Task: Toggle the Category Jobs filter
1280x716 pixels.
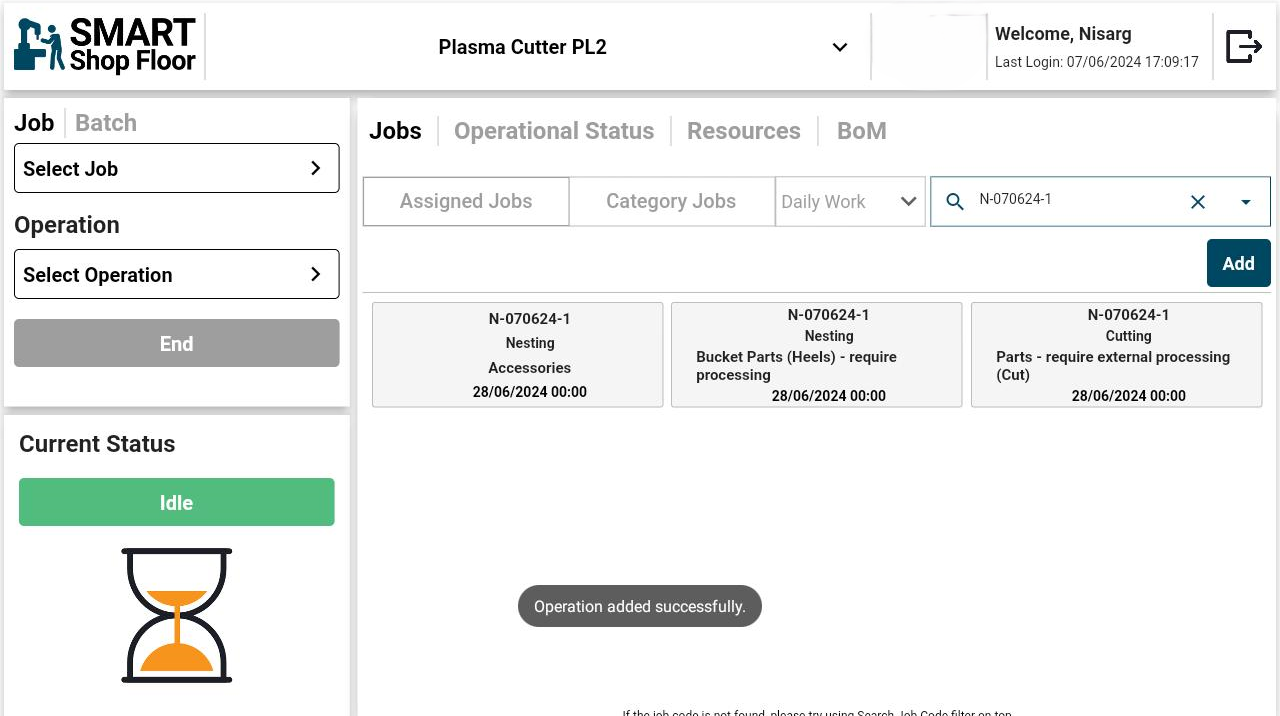Action: (671, 202)
